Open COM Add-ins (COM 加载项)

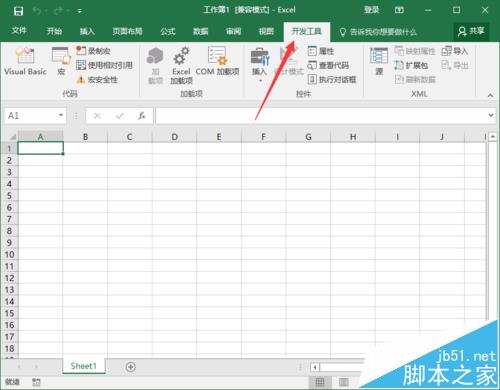[x=217, y=61]
